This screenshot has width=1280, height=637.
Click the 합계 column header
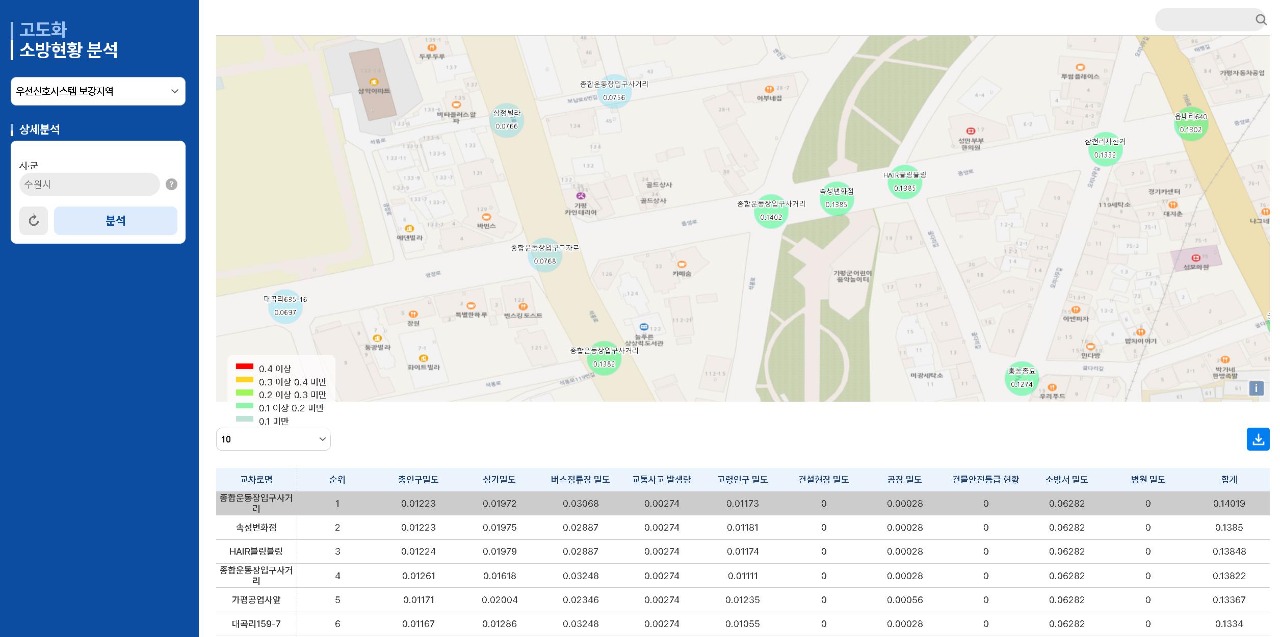point(1229,479)
